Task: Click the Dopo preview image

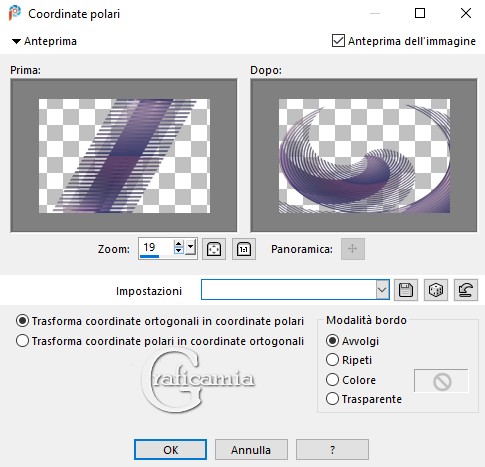Action: 364,156
